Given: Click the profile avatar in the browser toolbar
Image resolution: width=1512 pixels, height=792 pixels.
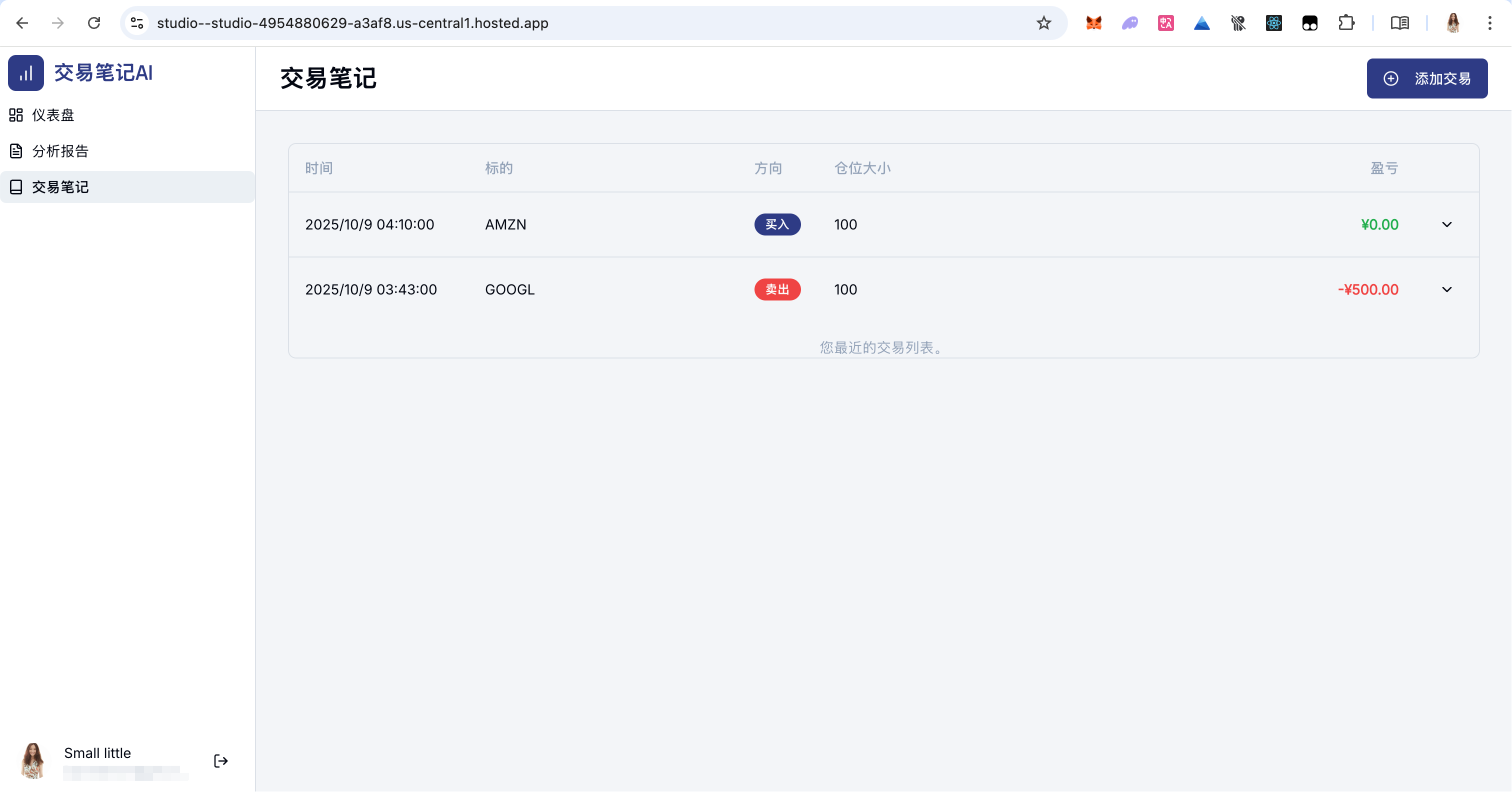Looking at the screenshot, I should click(x=1452, y=23).
